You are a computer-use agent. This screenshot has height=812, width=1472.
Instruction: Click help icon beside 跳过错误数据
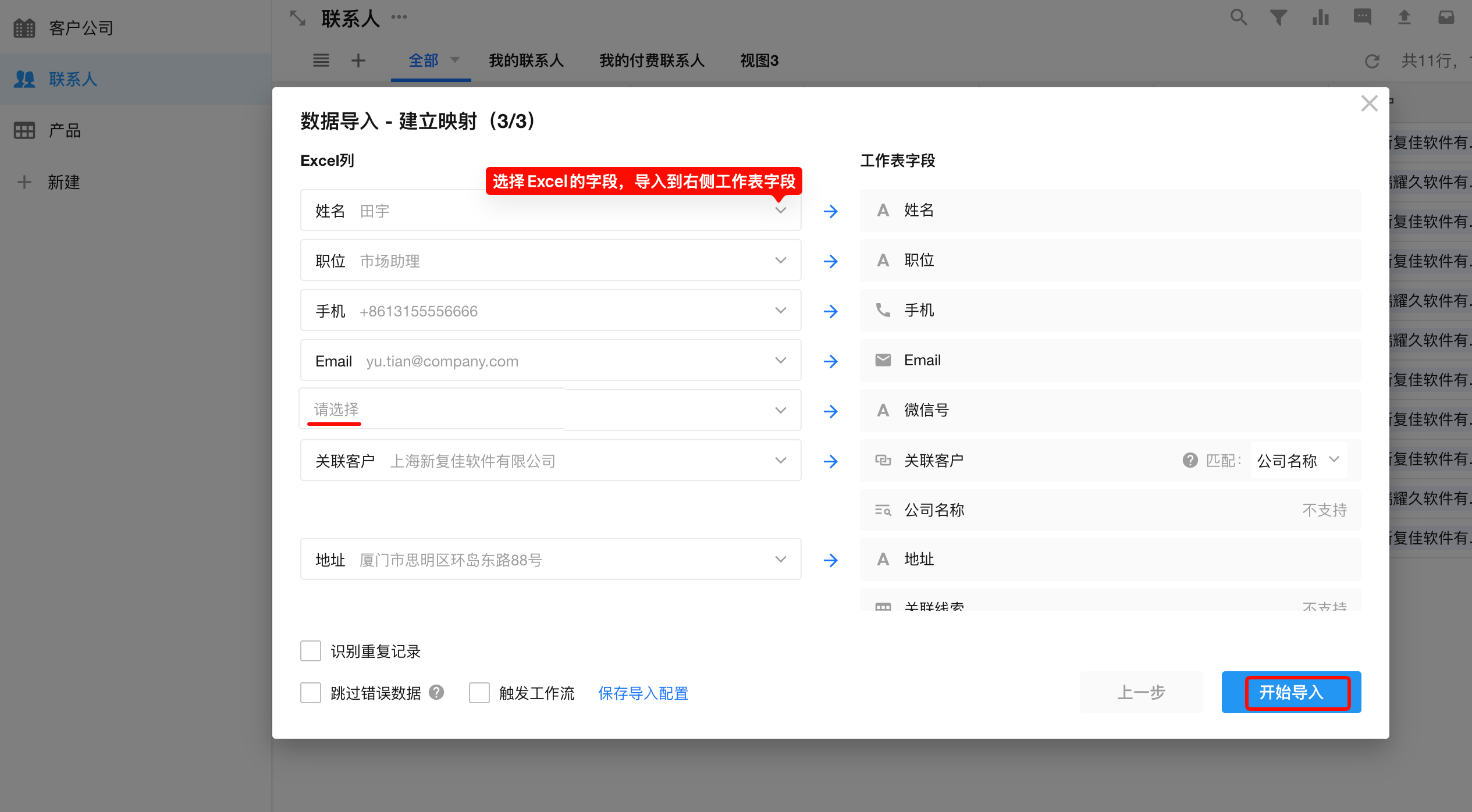coord(436,692)
